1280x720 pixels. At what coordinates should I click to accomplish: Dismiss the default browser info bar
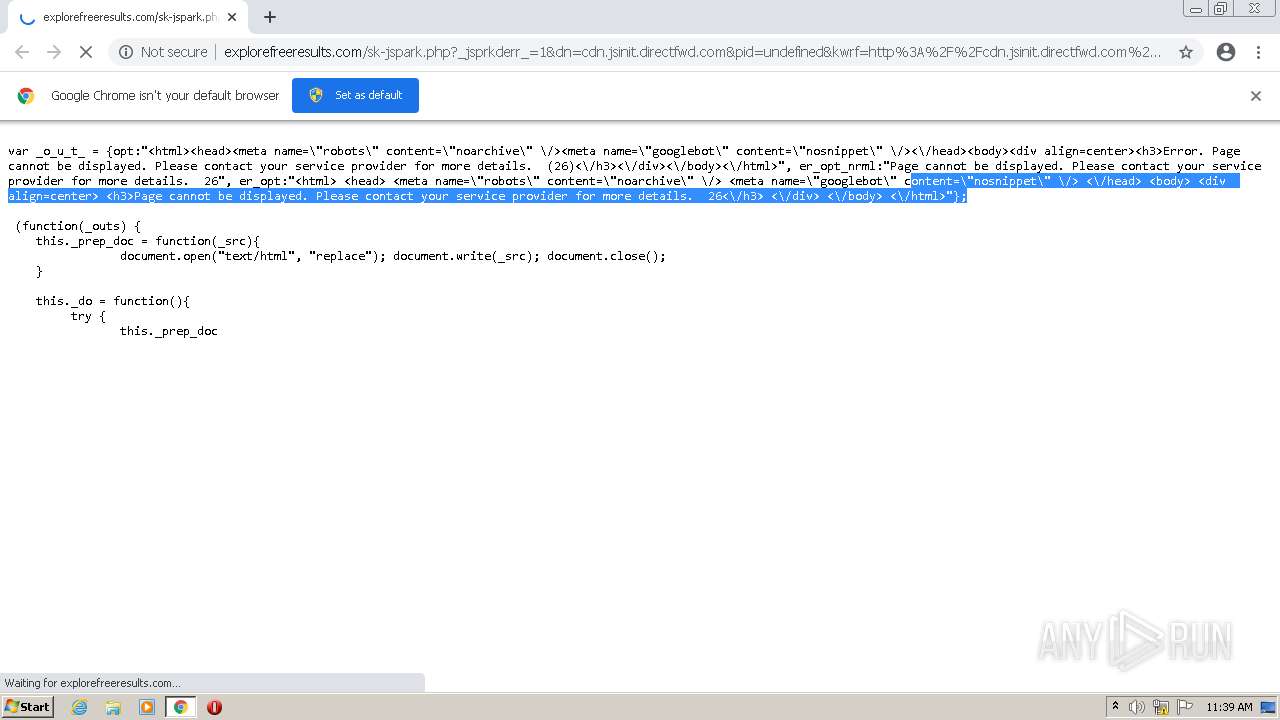click(1256, 95)
